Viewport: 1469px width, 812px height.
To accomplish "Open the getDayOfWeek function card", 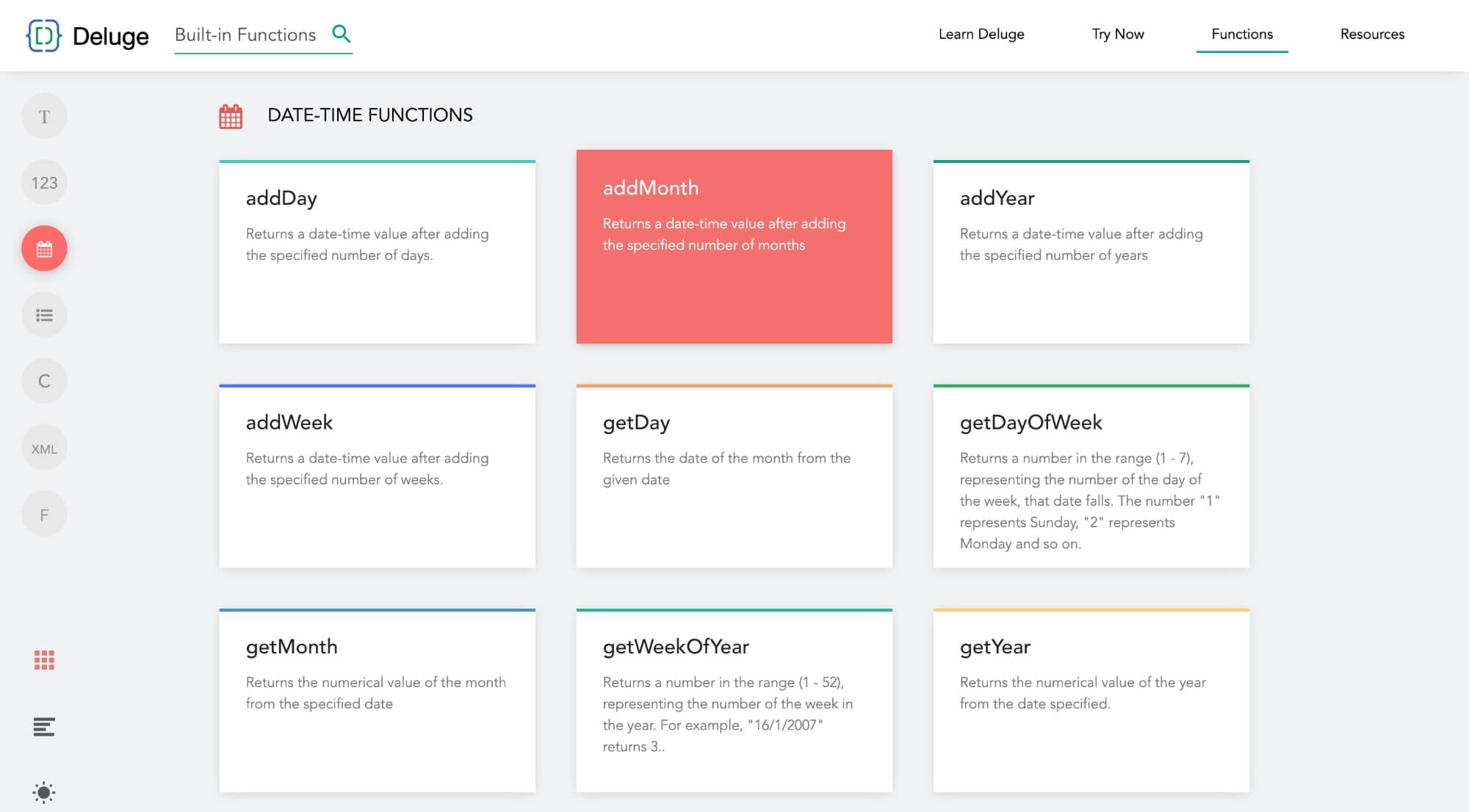I will click(1091, 476).
